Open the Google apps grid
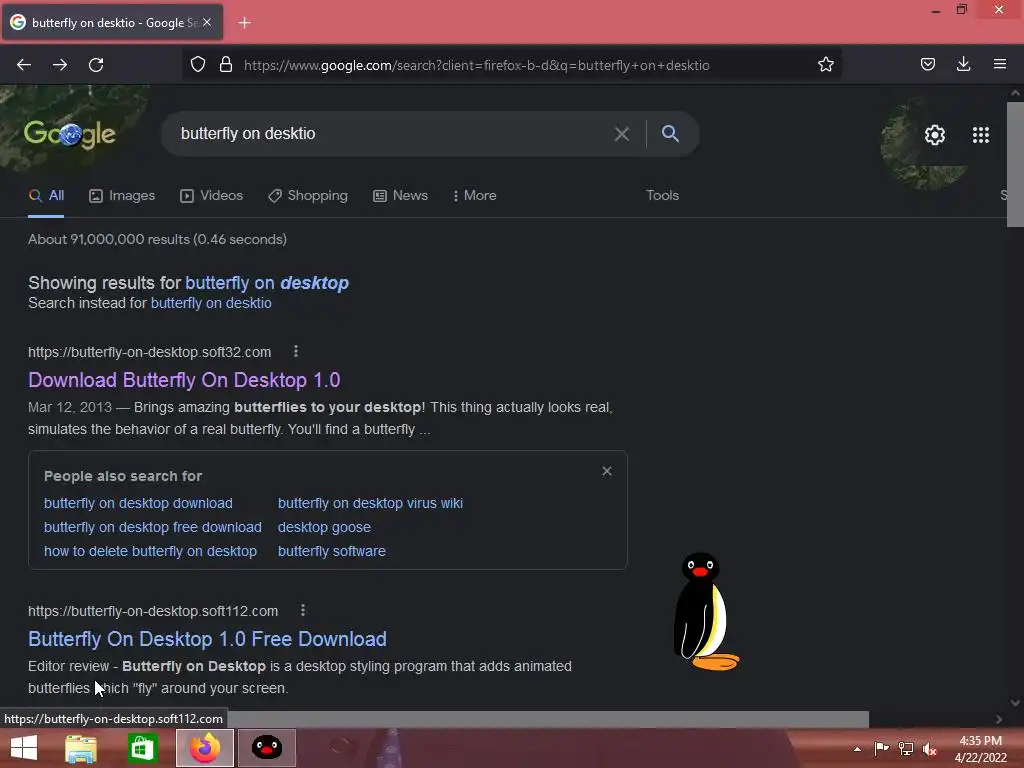1024x768 pixels. click(980, 135)
